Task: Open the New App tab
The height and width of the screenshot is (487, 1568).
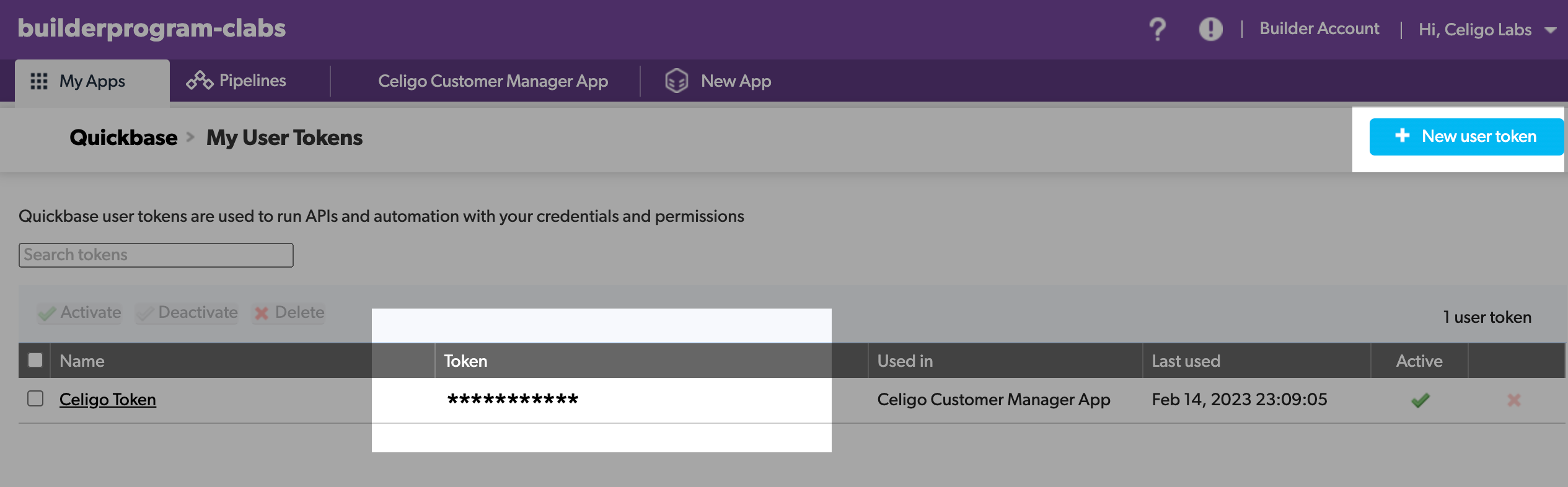Action: tap(718, 81)
